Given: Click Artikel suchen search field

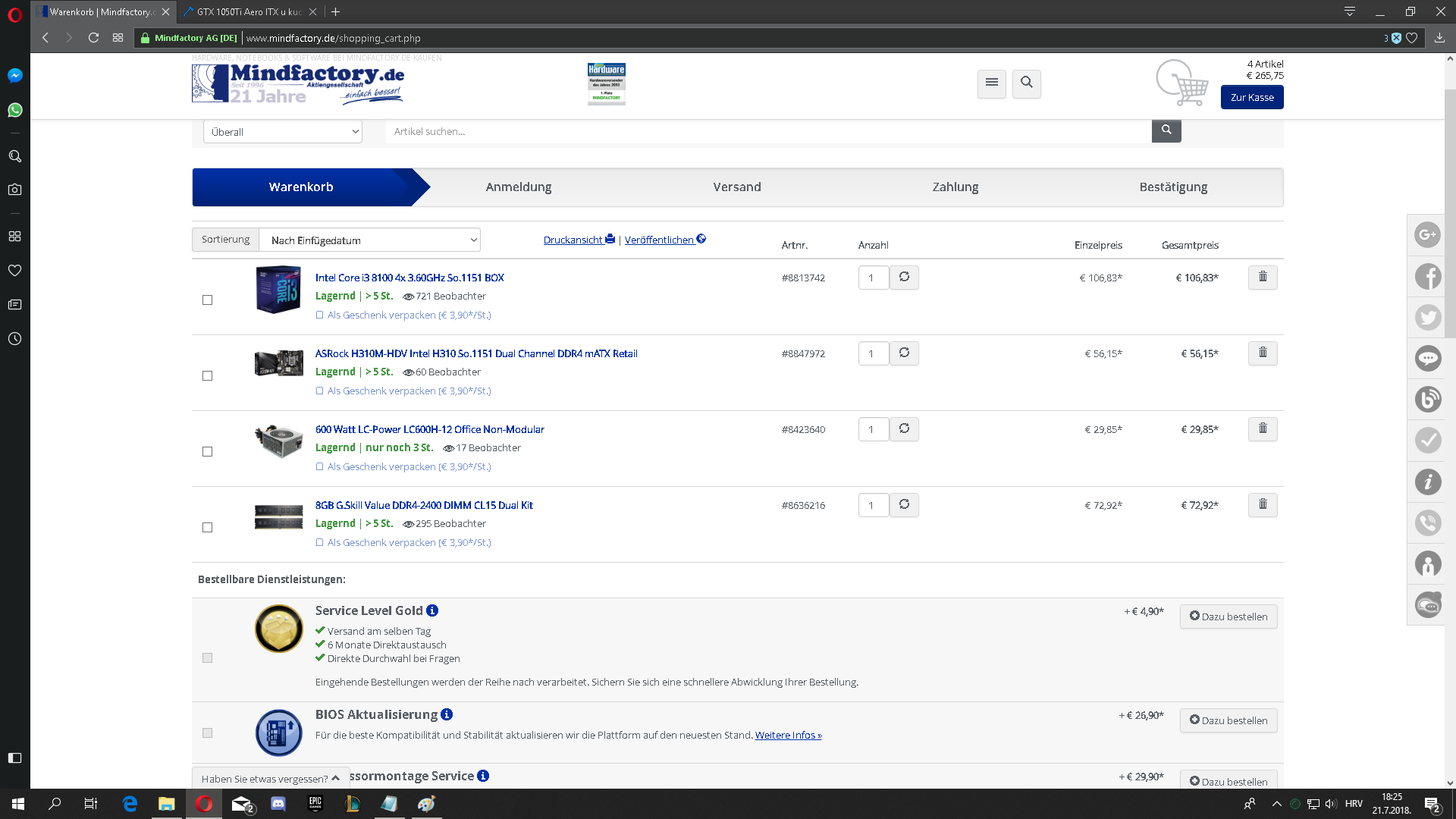Looking at the screenshot, I should point(768,131).
